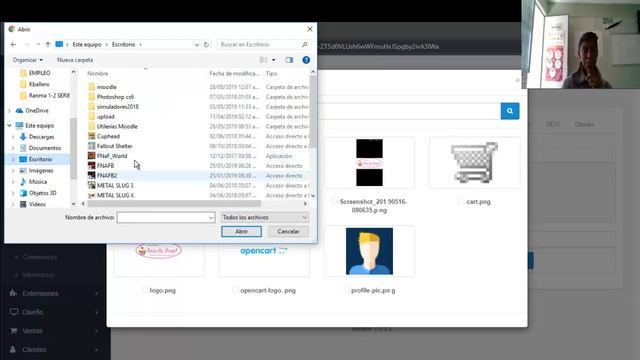The width and height of the screenshot is (640, 360).
Task: Check the cart.png checkbox
Action: tap(461, 201)
